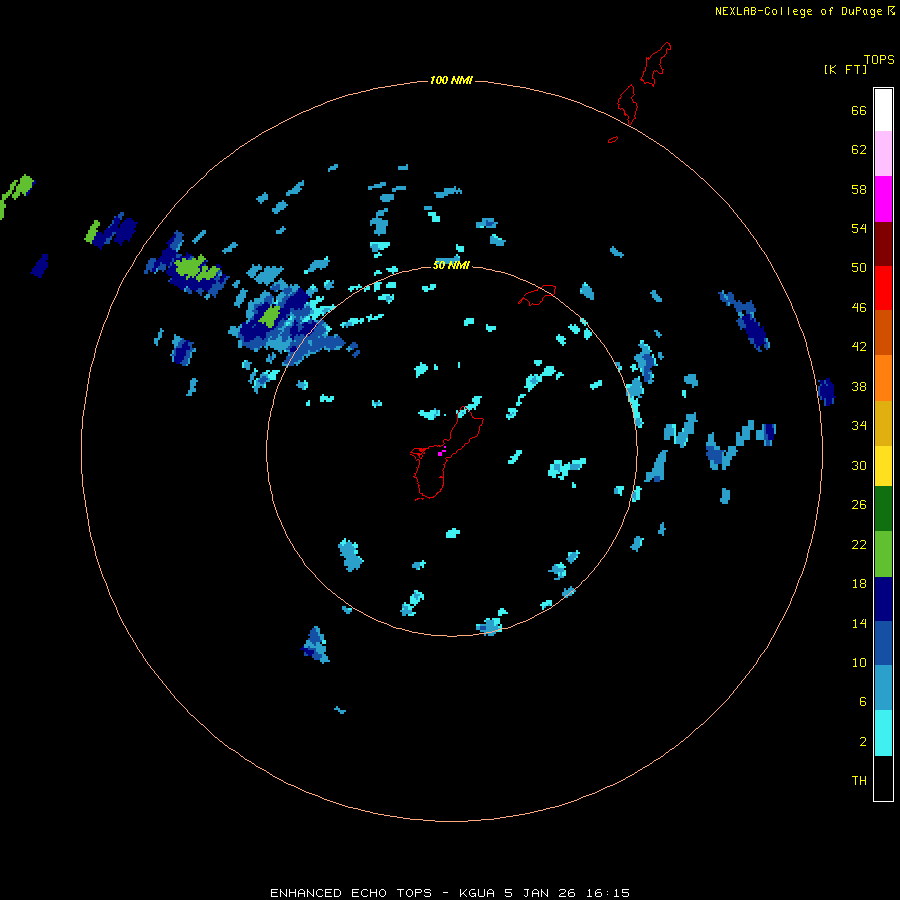The image size is (900, 900).
Task: Click the 6 value on the legend
Action: 863,701
